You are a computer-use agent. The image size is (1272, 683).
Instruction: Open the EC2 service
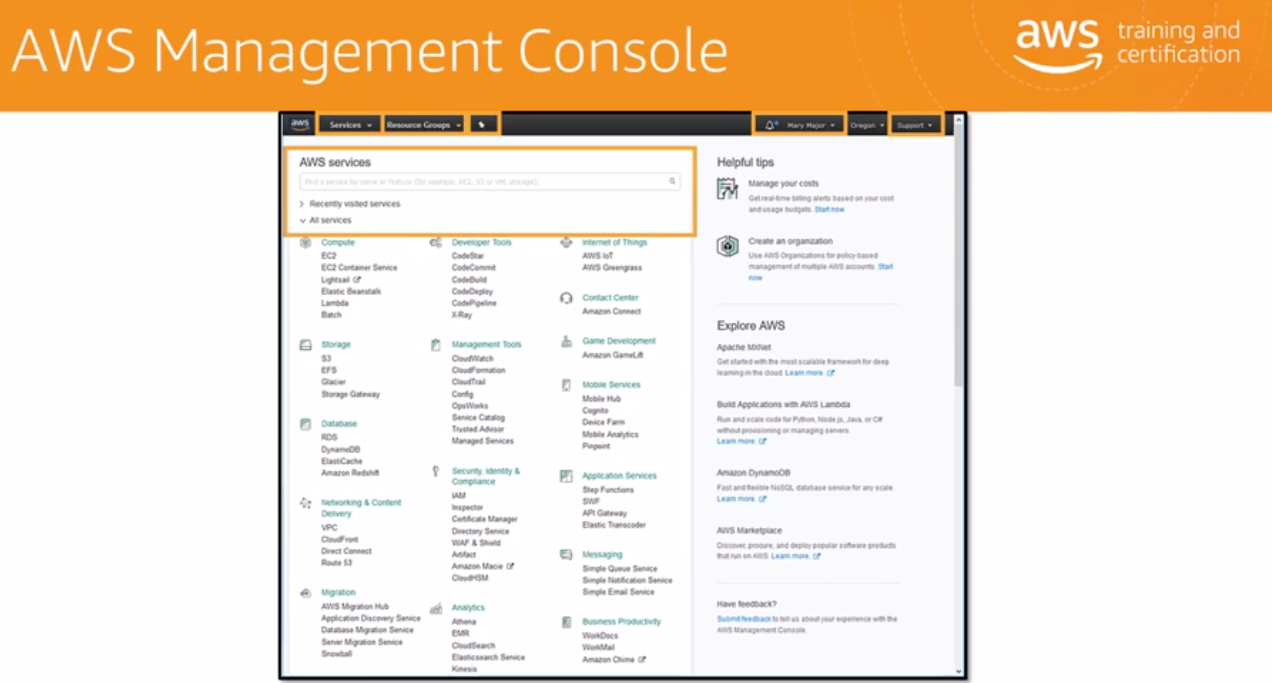tap(329, 256)
